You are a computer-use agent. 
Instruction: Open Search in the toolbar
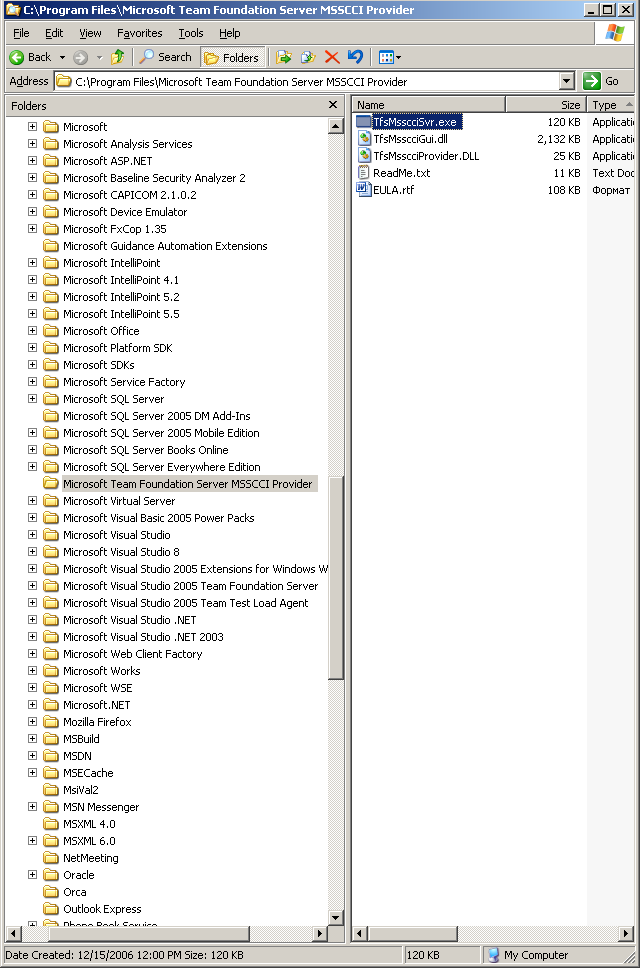pos(165,57)
